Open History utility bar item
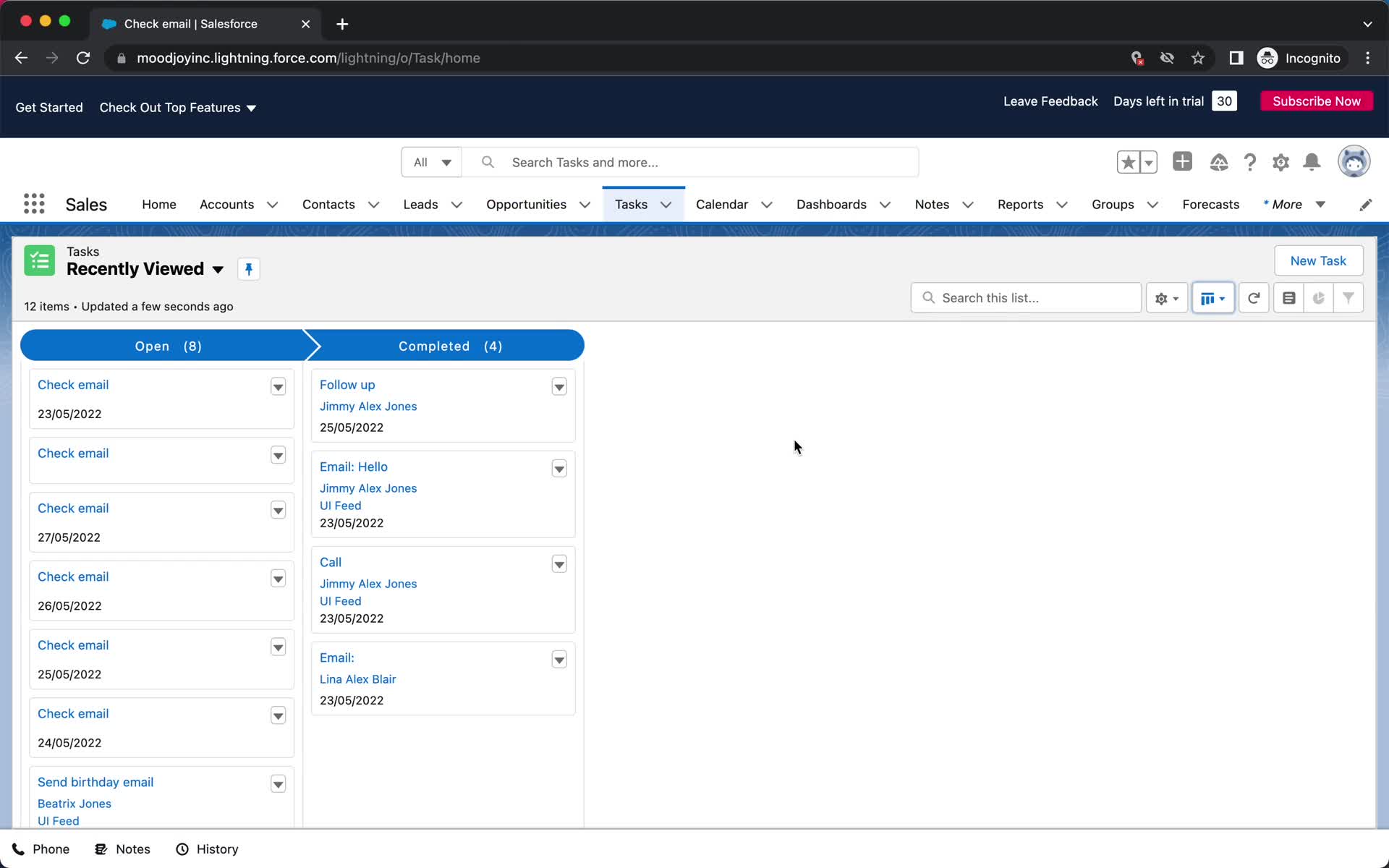 point(207,849)
